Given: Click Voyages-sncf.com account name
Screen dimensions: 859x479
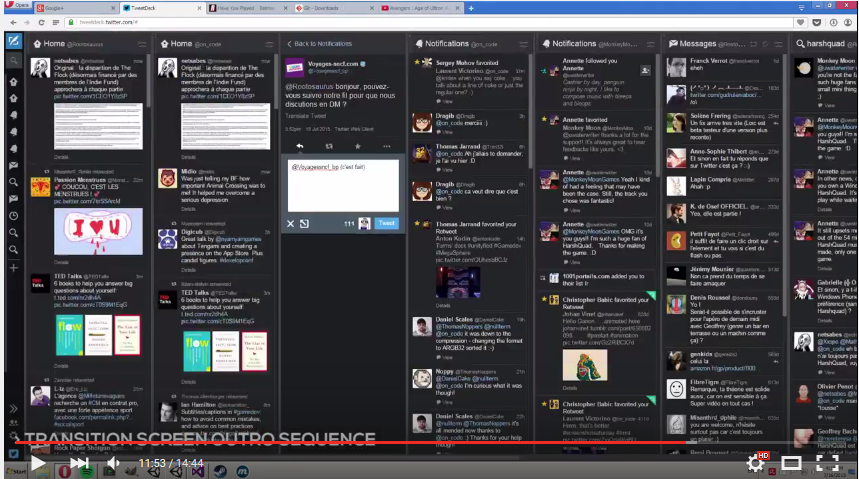Looking at the screenshot, I should tap(333, 64).
